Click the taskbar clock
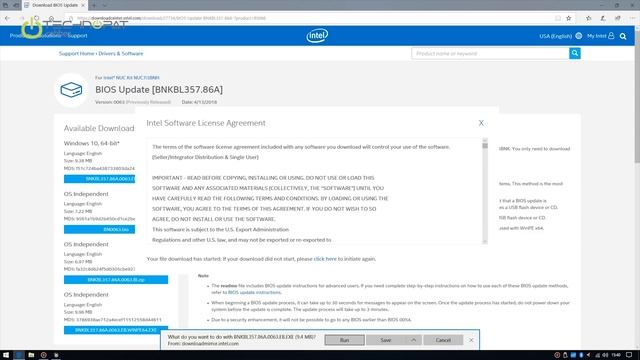Screen dimensions: 640x360 616,355
